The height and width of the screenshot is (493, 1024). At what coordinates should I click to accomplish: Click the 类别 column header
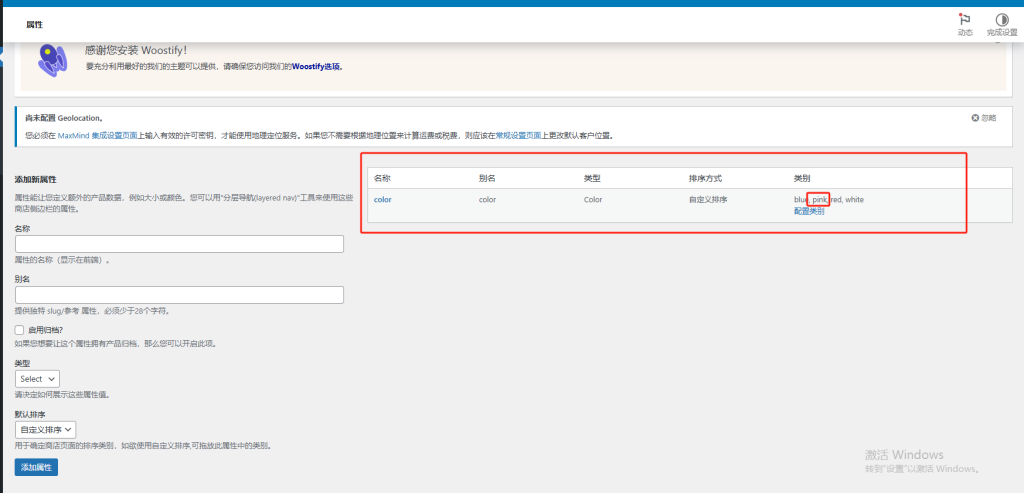point(802,178)
